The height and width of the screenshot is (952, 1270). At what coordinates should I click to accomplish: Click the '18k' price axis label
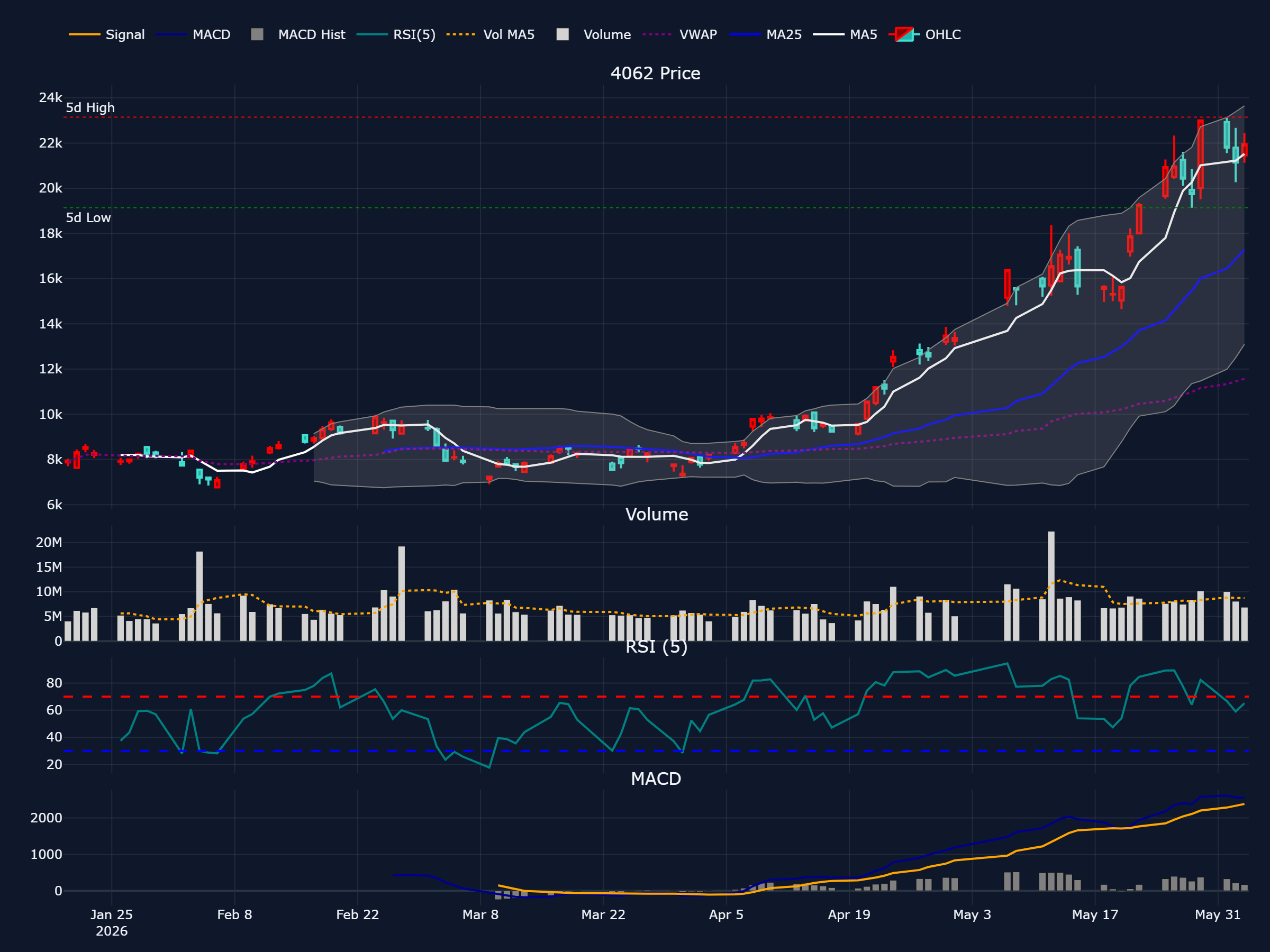click(x=50, y=234)
